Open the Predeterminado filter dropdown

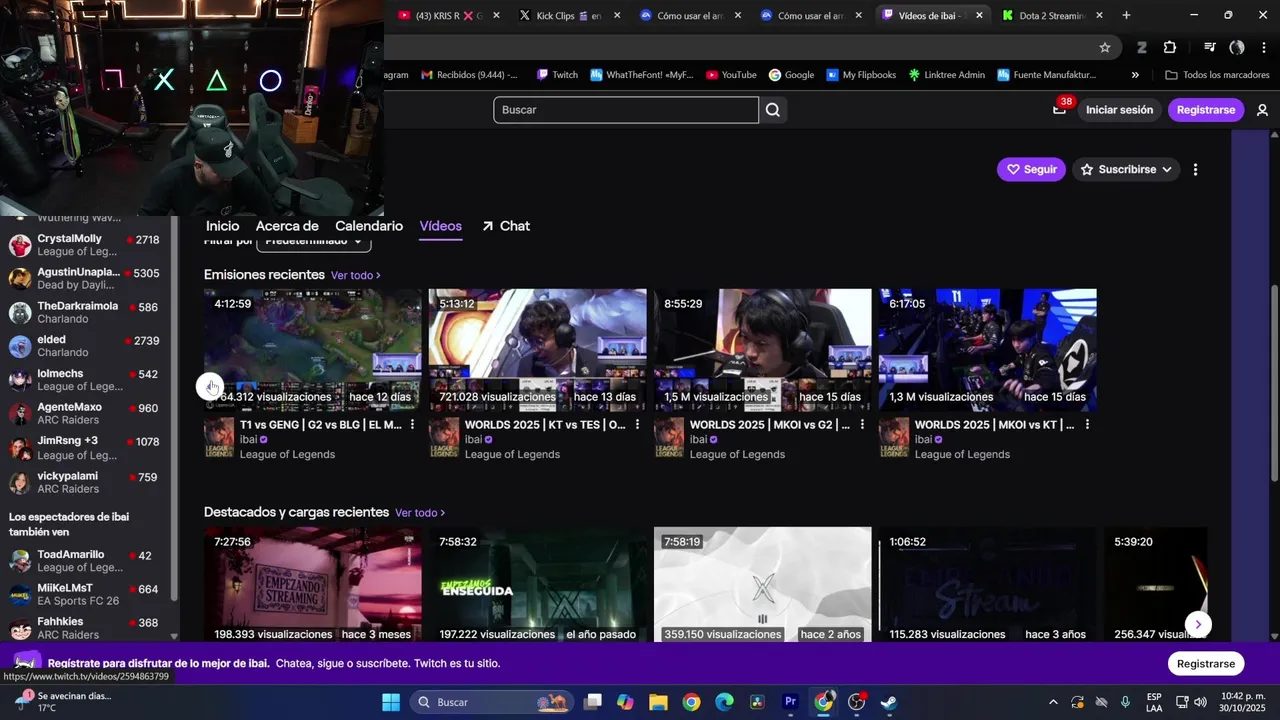pyautogui.click(x=314, y=241)
